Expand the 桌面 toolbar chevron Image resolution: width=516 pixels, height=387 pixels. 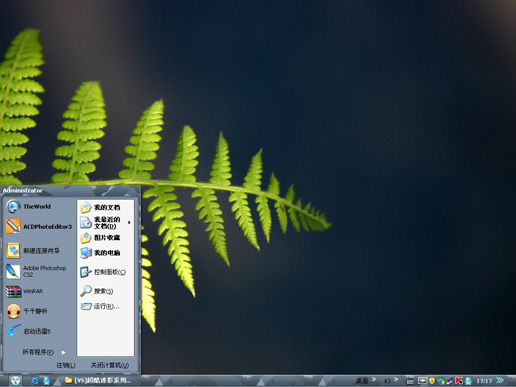[374, 379]
